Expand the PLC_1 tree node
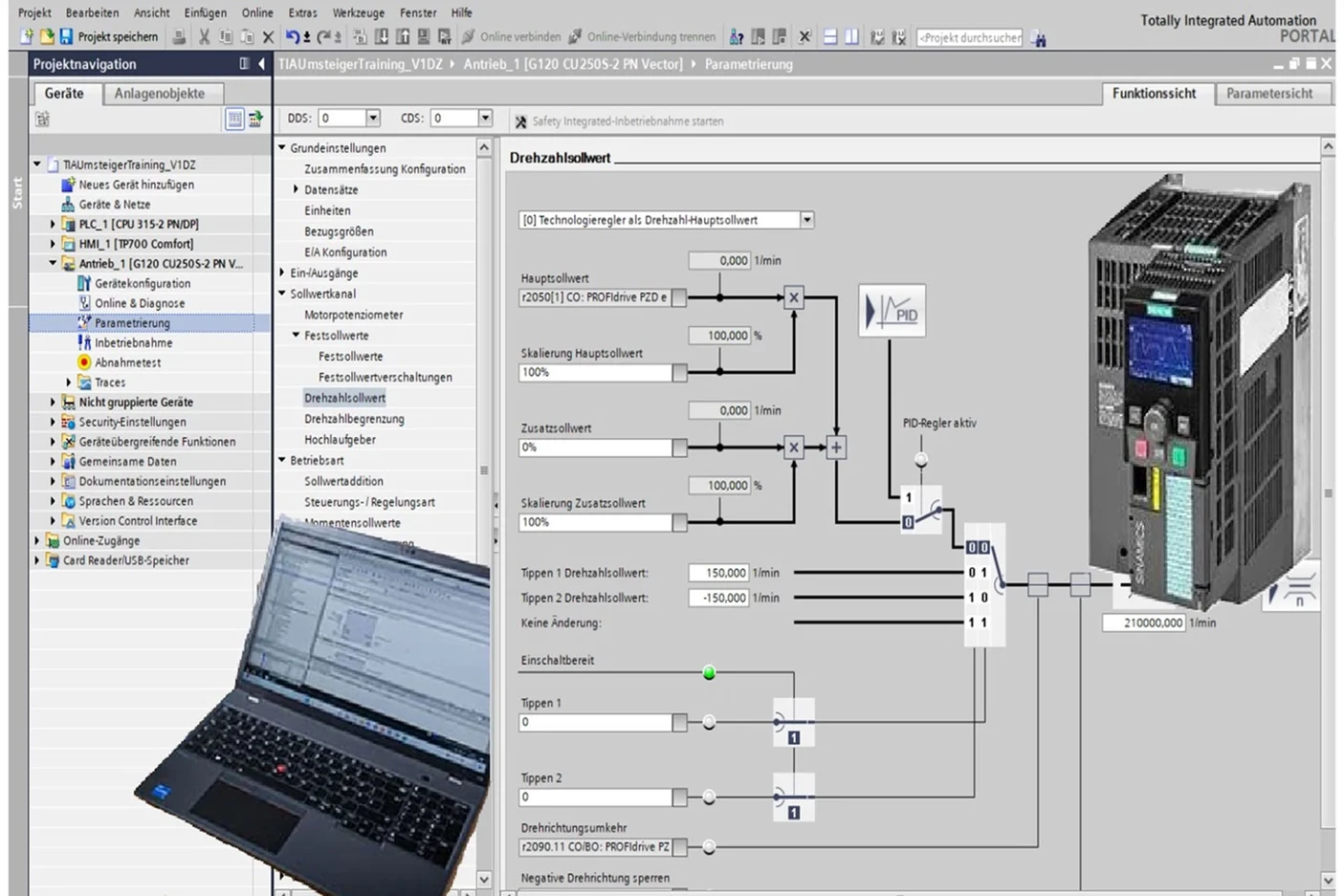Screen dimensions: 1344x896 pyautogui.click(x=53, y=224)
